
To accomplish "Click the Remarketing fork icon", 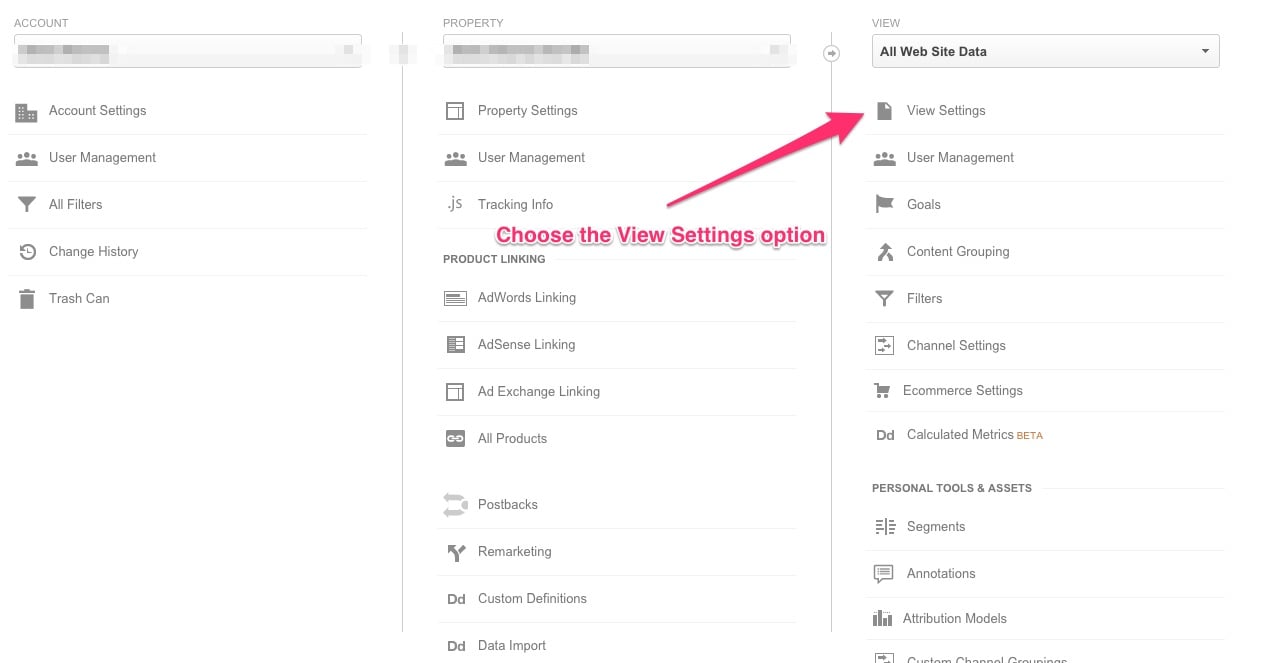I will point(455,552).
